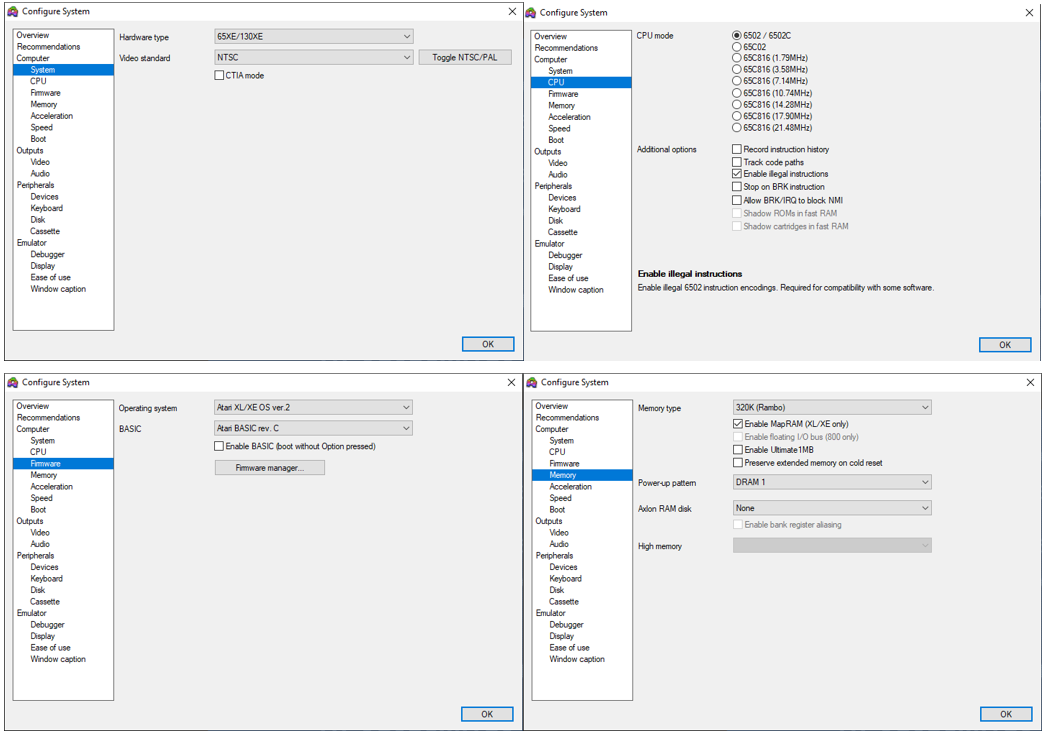The image size is (1048, 736).
Task: Select Audio in the Firmware window tree
Action: [x=40, y=544]
